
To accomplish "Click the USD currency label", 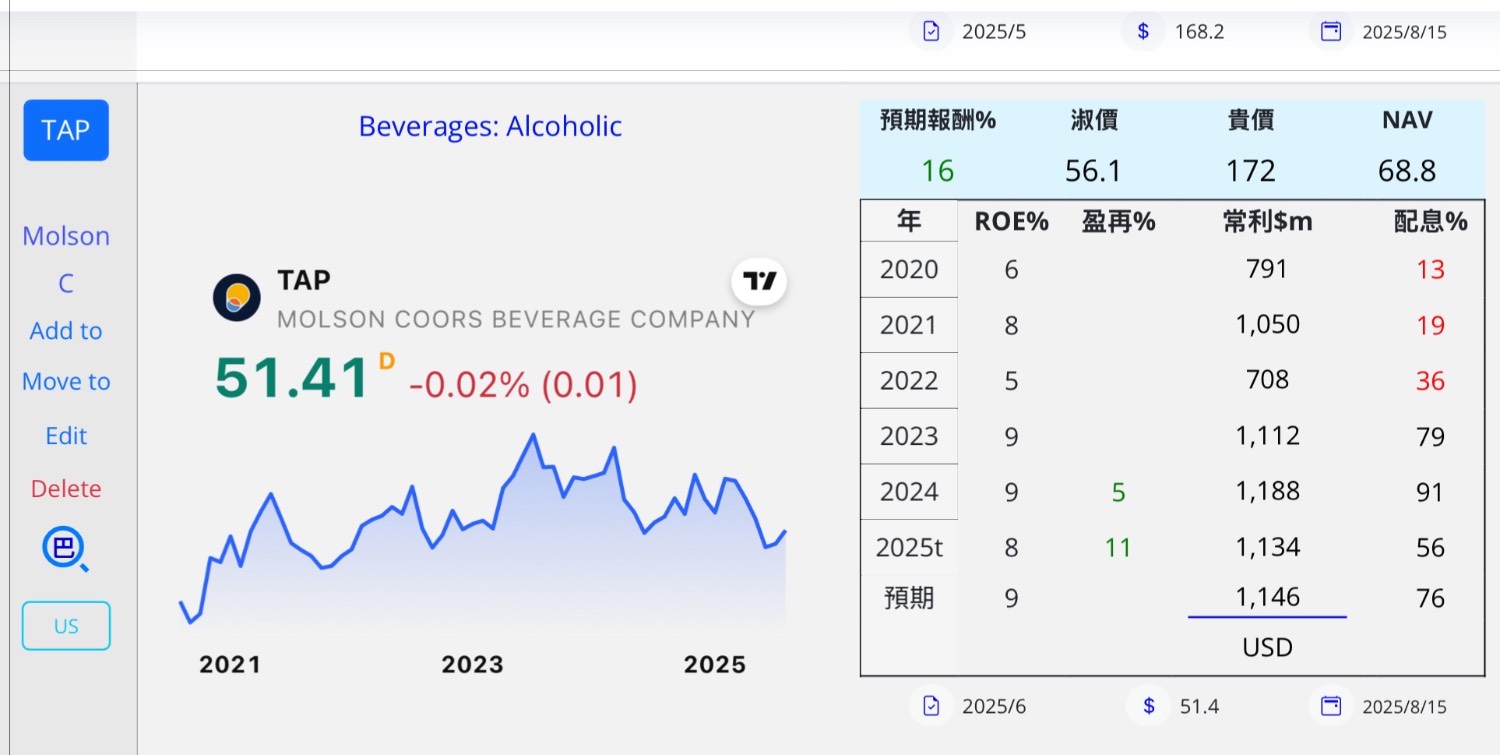I will pyautogui.click(x=1267, y=648).
